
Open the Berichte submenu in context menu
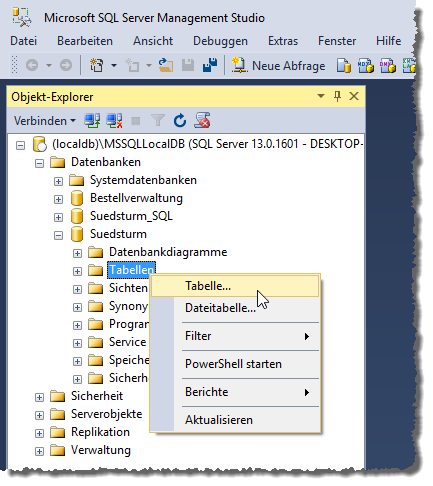(x=235, y=392)
